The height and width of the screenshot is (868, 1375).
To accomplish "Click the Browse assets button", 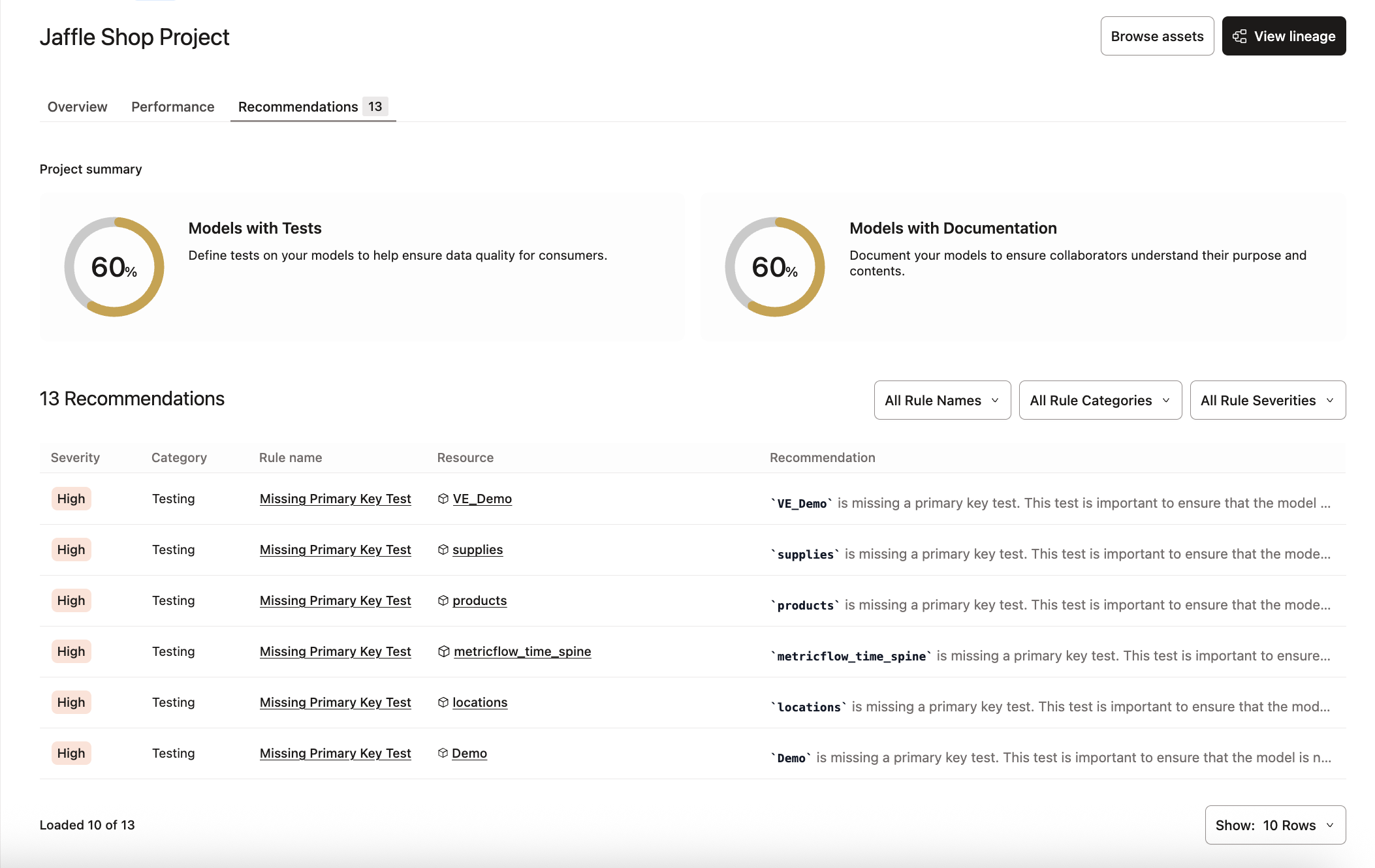I will [x=1156, y=36].
